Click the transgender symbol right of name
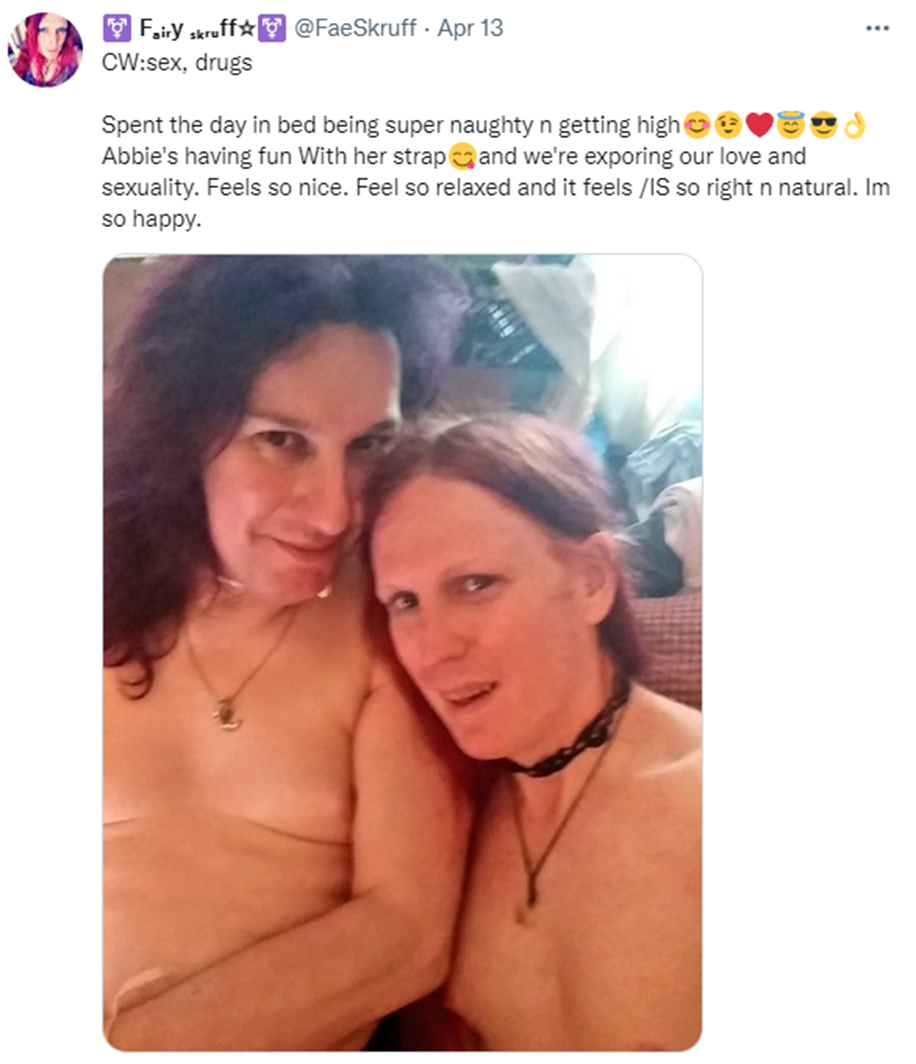The height and width of the screenshot is (1064, 916). 271,28
